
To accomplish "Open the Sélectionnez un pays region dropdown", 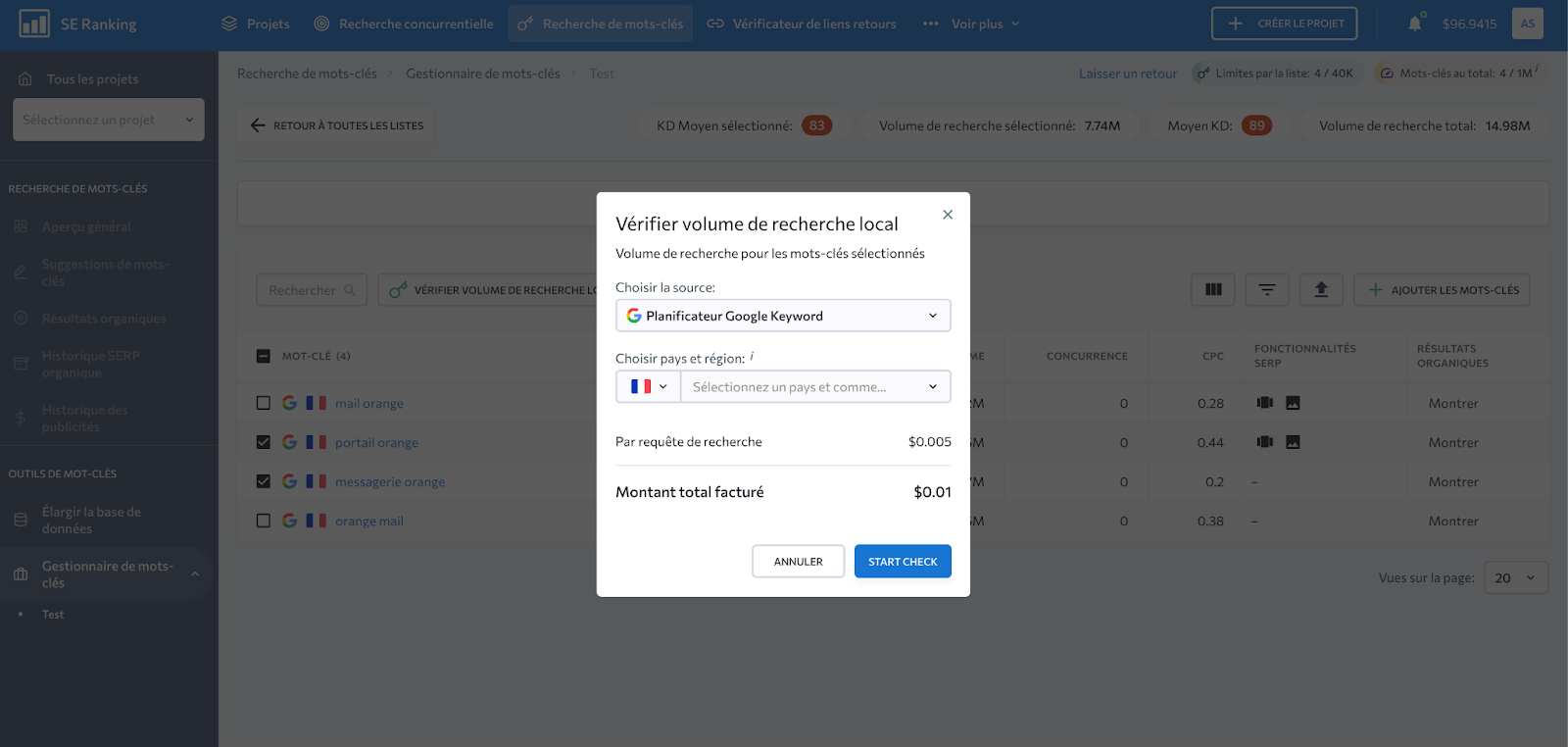I will (815, 386).
